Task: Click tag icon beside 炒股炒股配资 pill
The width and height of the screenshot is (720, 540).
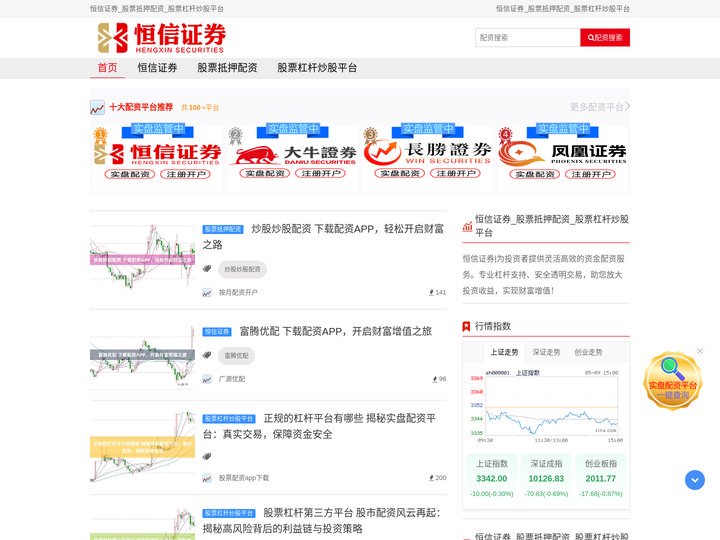Action: (207, 269)
